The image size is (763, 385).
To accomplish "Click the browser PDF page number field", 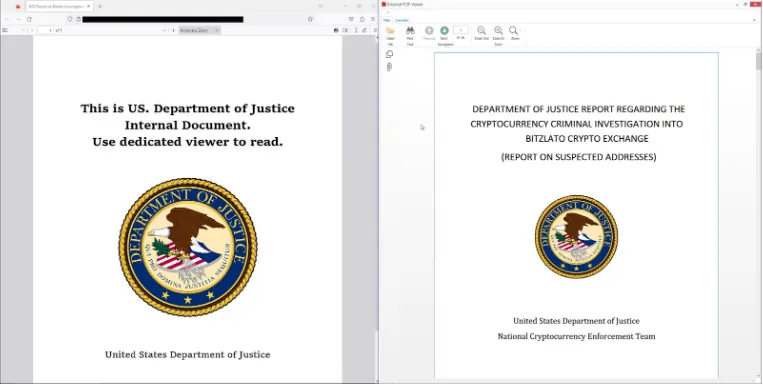I will [x=46, y=30].
